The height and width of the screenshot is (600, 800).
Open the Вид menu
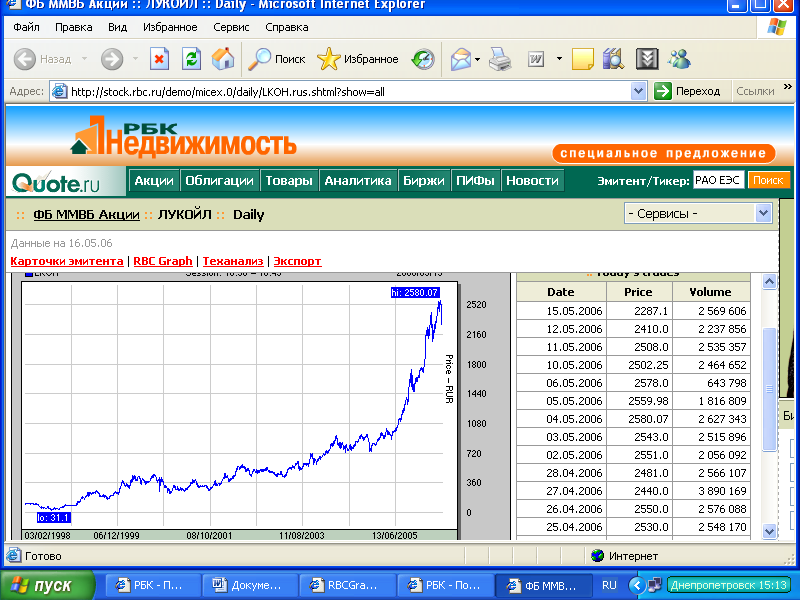(x=117, y=27)
